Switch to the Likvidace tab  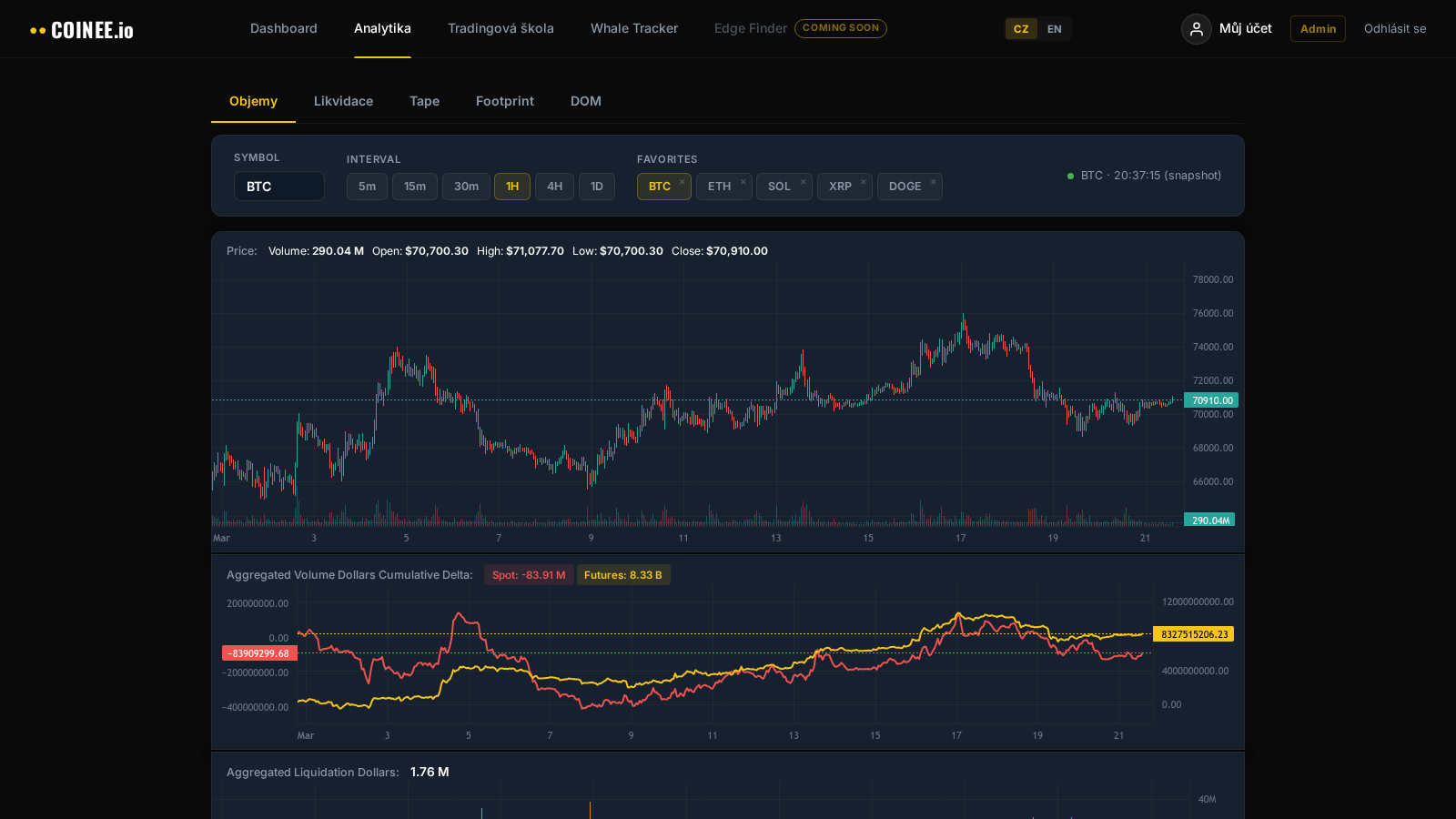pyautogui.click(x=343, y=101)
